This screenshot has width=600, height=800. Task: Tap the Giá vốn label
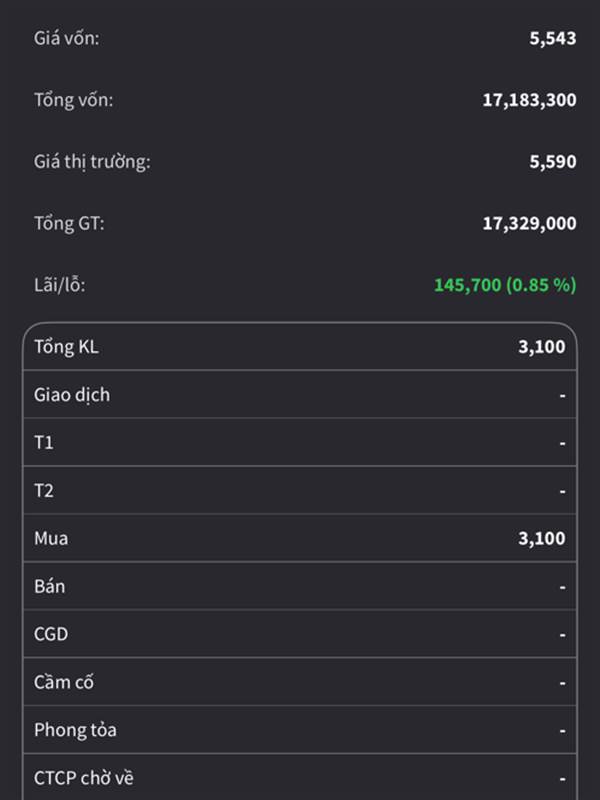(66, 39)
